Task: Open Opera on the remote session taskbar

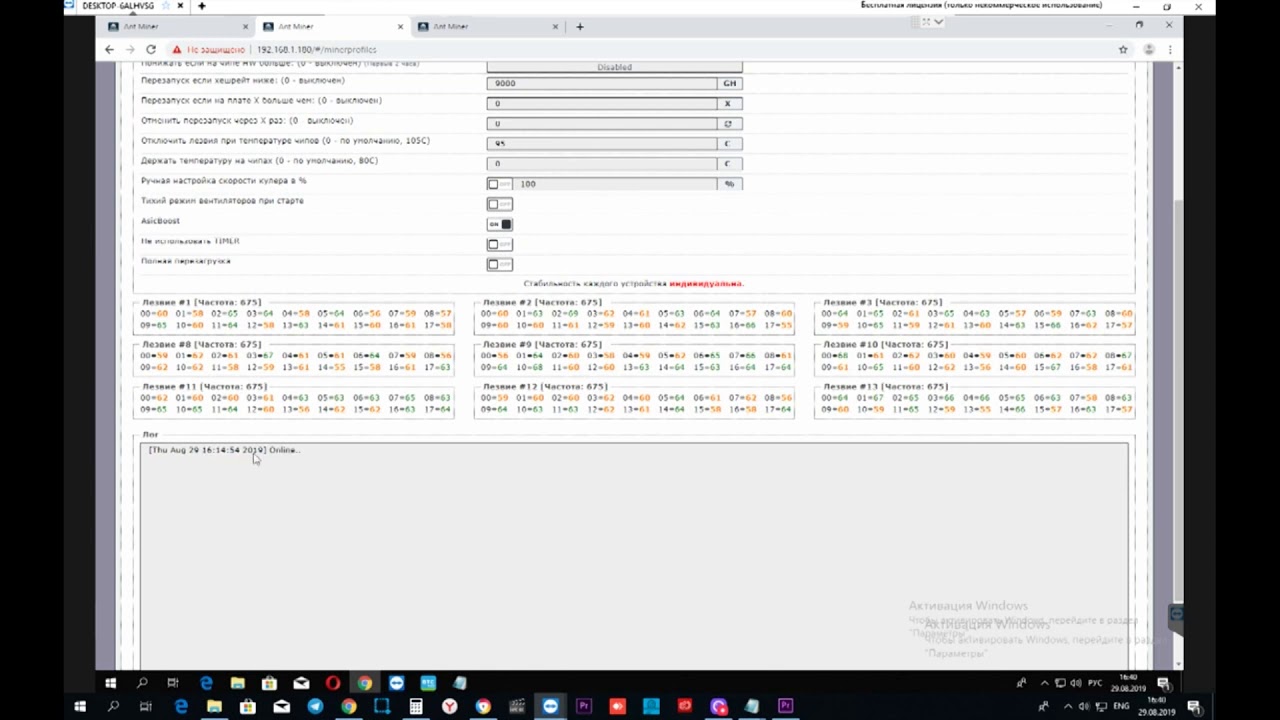Action: click(333, 683)
